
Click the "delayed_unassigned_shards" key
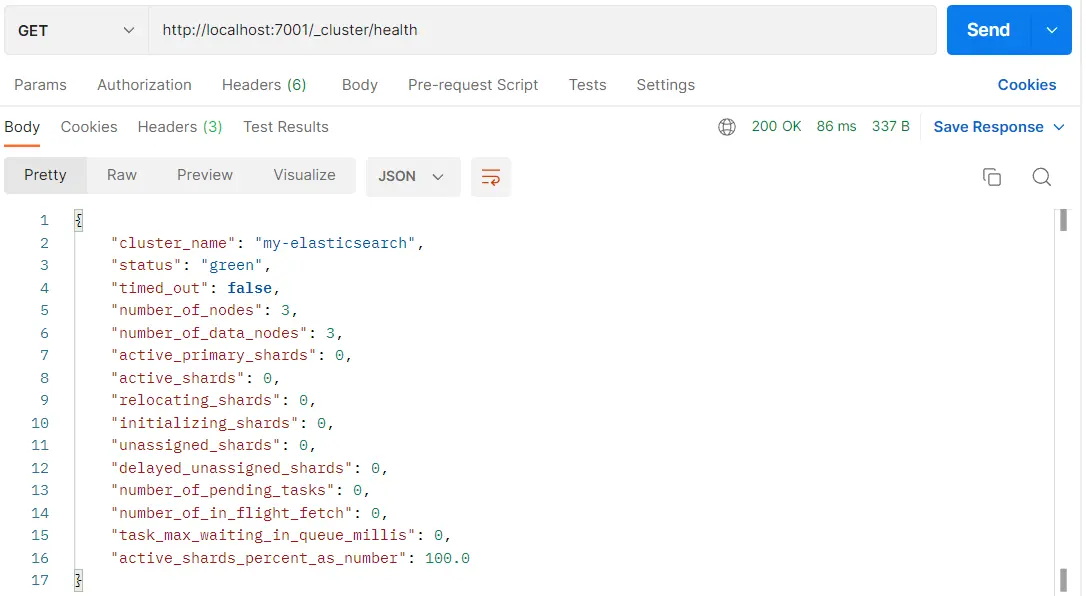[x=232, y=468]
